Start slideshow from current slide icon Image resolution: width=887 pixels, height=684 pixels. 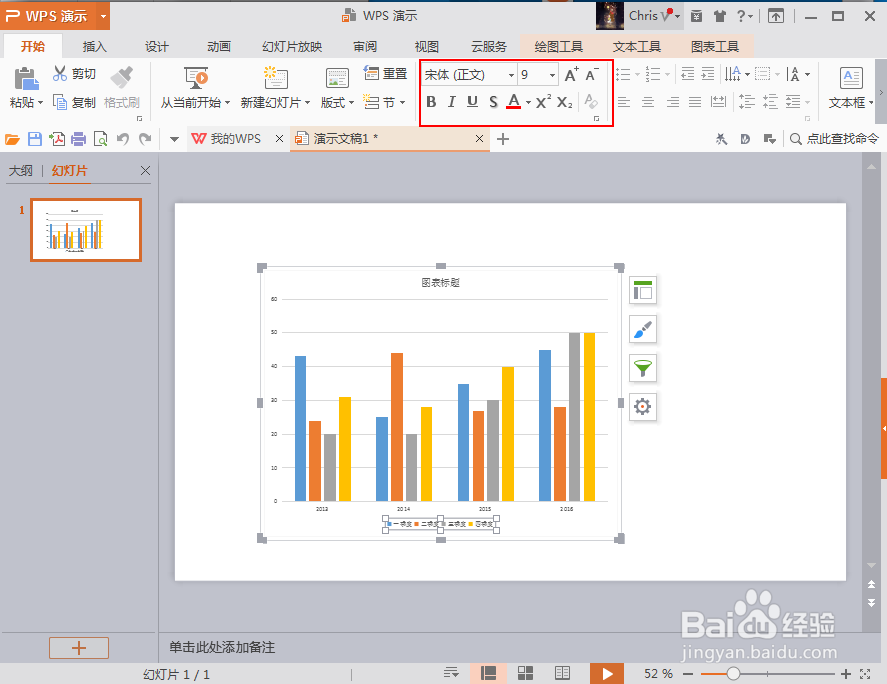click(196, 78)
